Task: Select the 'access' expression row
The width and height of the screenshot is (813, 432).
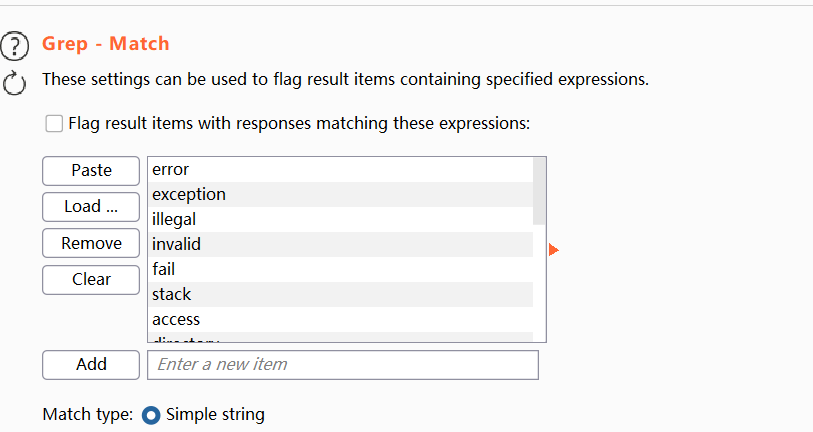Action: point(340,319)
